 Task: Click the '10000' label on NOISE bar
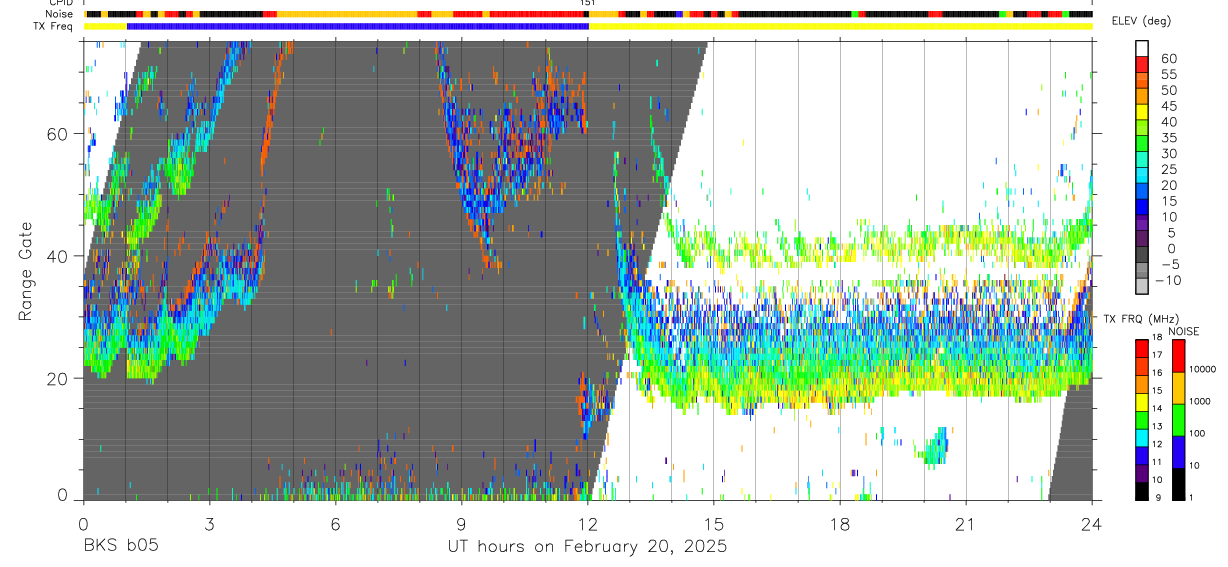[1201, 370]
